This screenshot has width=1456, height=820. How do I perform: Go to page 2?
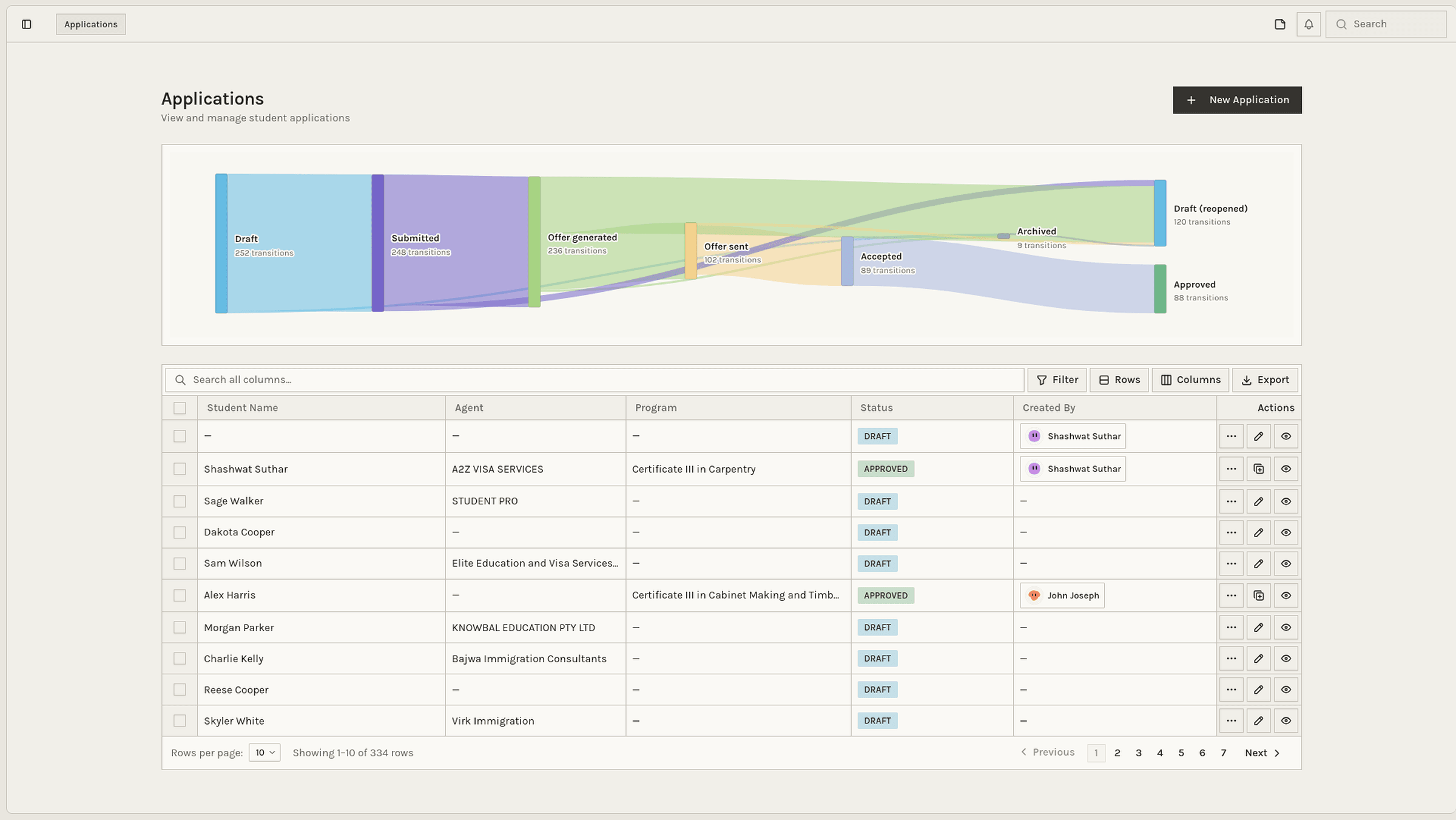tap(1117, 753)
